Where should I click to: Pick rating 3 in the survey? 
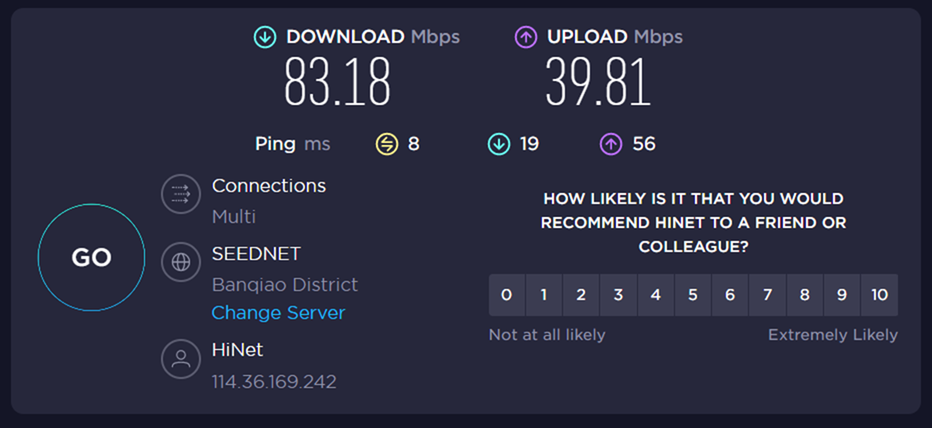click(618, 295)
